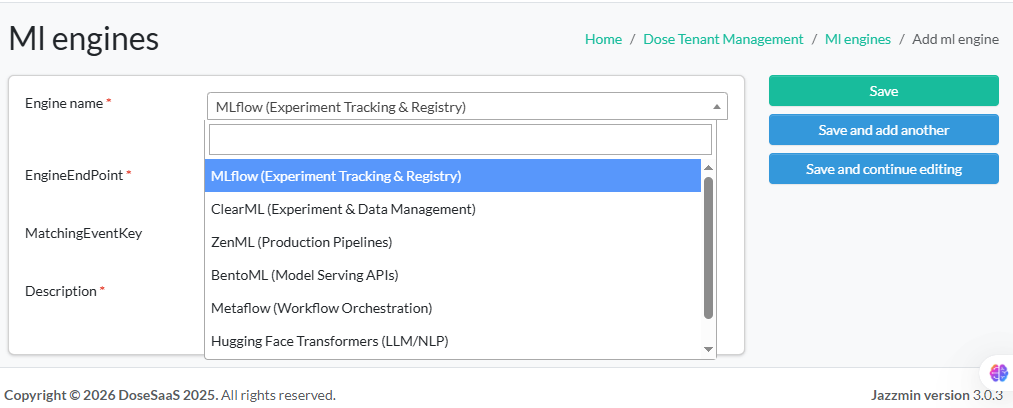Collapse the Engine name dropdown arrow
Viewport: 1013px width, 408px height.
click(716, 107)
